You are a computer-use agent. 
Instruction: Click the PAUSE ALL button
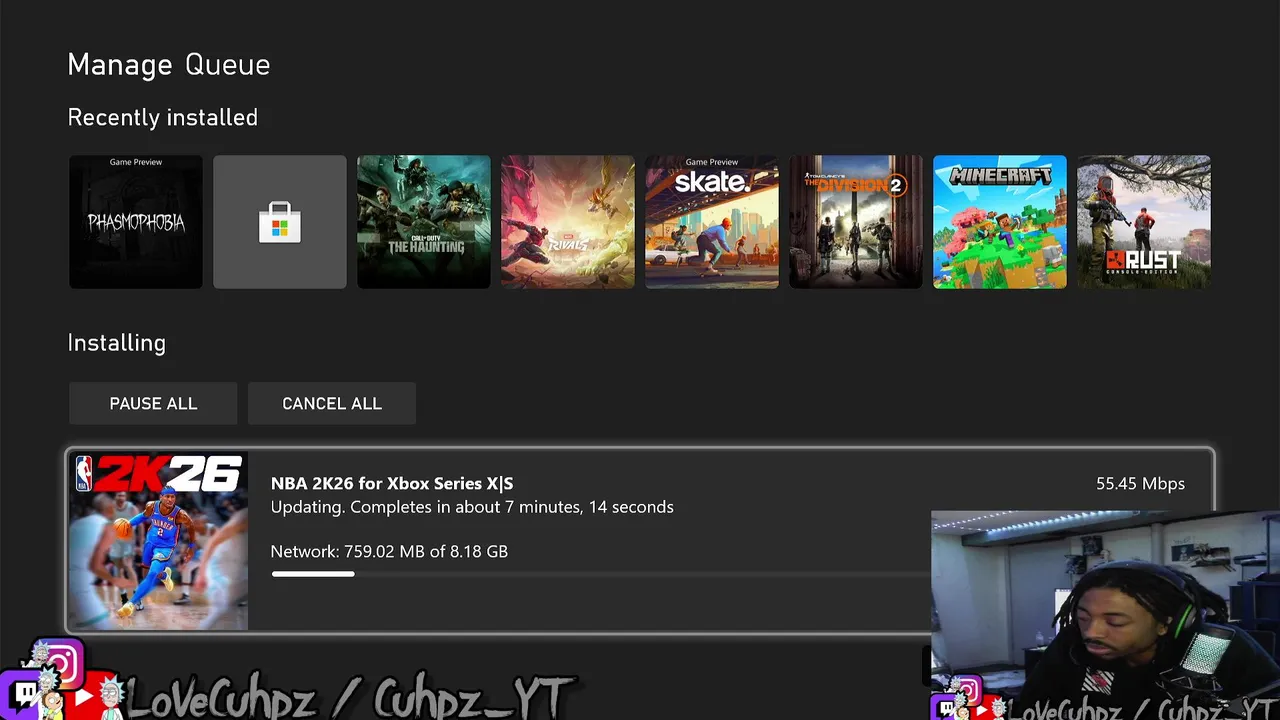153,403
